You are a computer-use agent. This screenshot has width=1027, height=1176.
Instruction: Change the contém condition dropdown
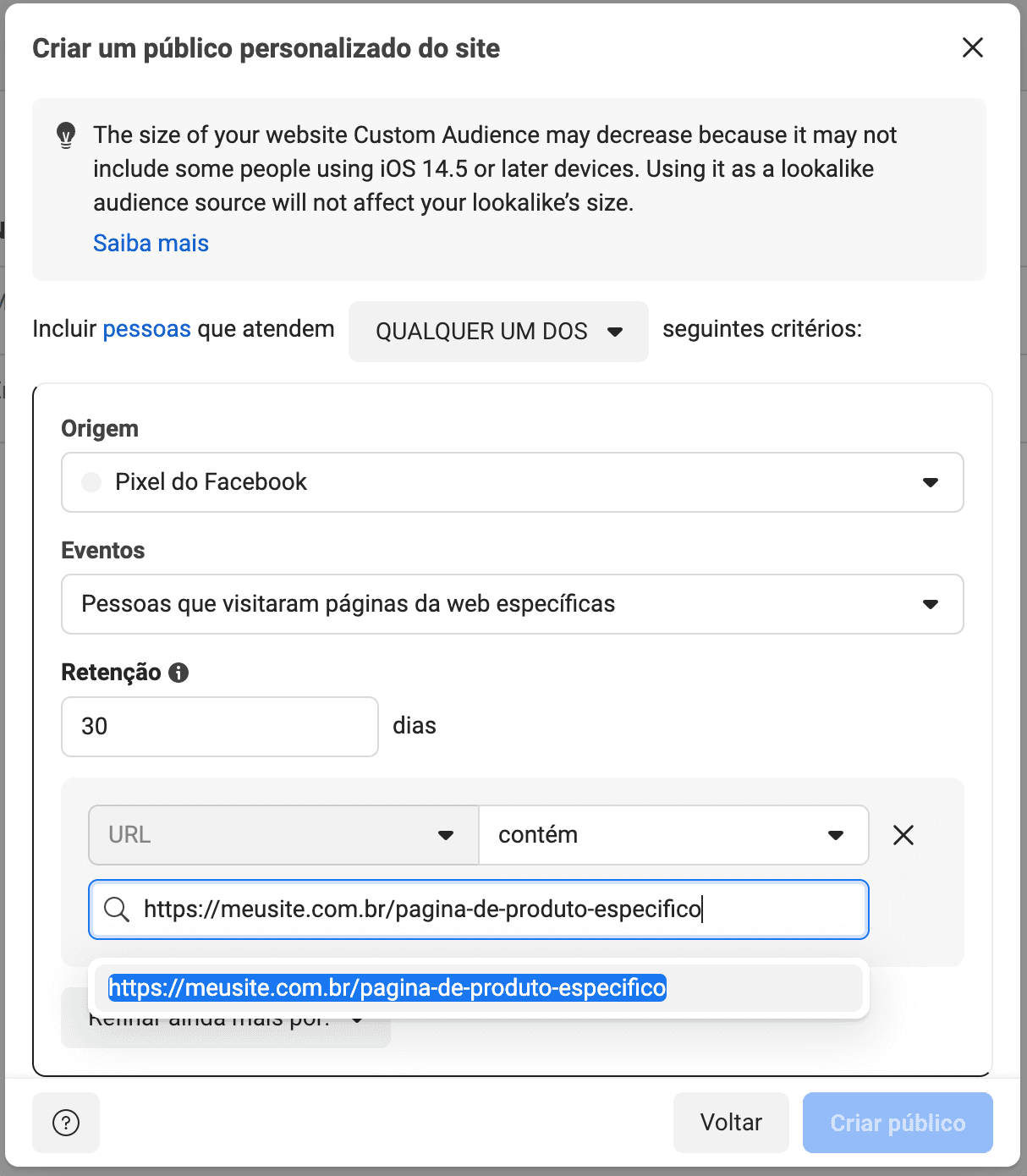tap(673, 835)
